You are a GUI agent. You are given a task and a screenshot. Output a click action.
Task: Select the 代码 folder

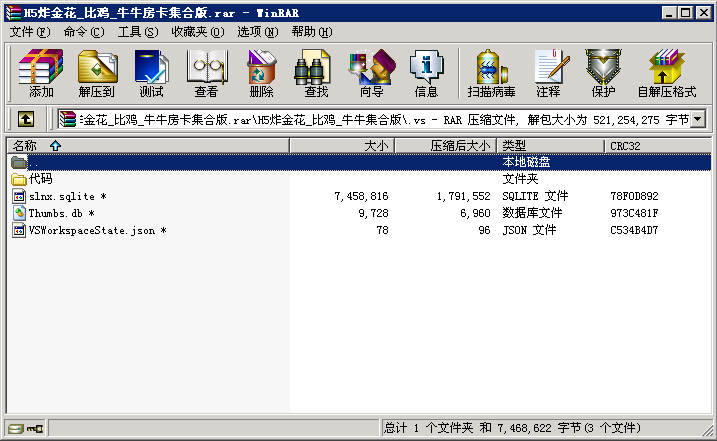click(x=40, y=179)
